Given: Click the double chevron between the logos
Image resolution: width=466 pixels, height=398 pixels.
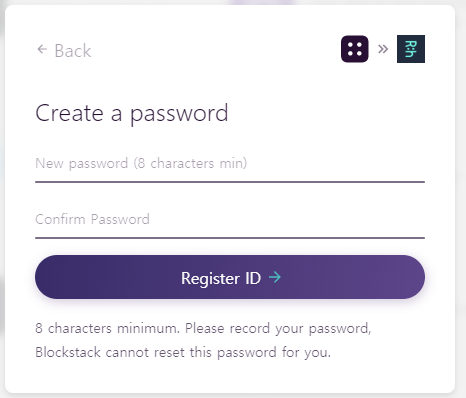Looking at the screenshot, I should click(x=383, y=49).
